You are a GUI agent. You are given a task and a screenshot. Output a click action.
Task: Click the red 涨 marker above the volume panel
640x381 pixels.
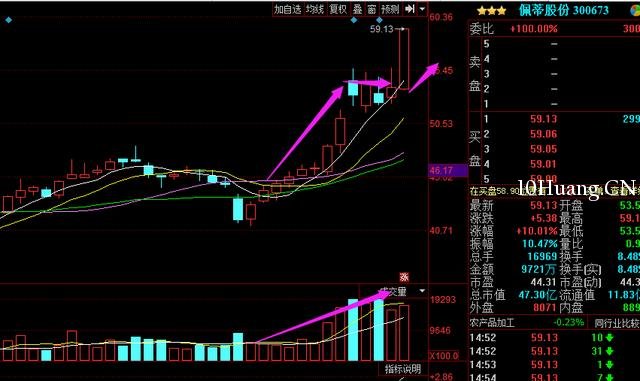[x=404, y=277]
